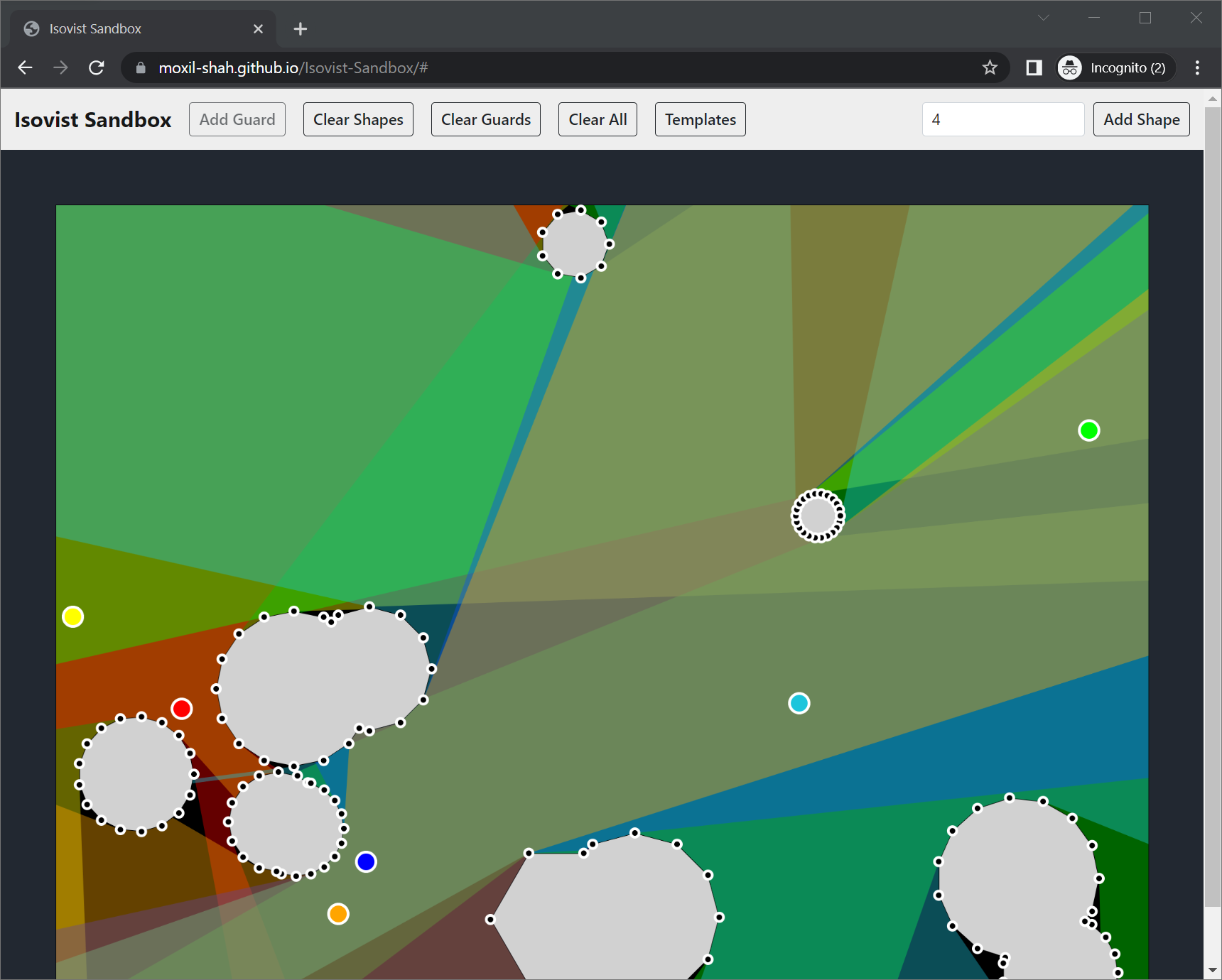Click page scrollbar down arrow
This screenshot has height=980, width=1222.
(1213, 970)
